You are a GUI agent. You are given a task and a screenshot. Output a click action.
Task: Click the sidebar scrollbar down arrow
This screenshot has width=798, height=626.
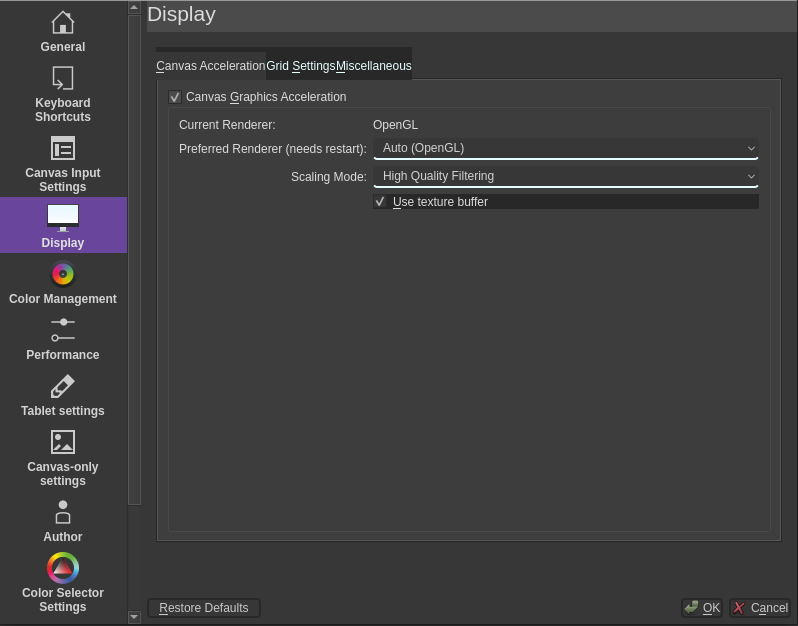click(x=135, y=617)
